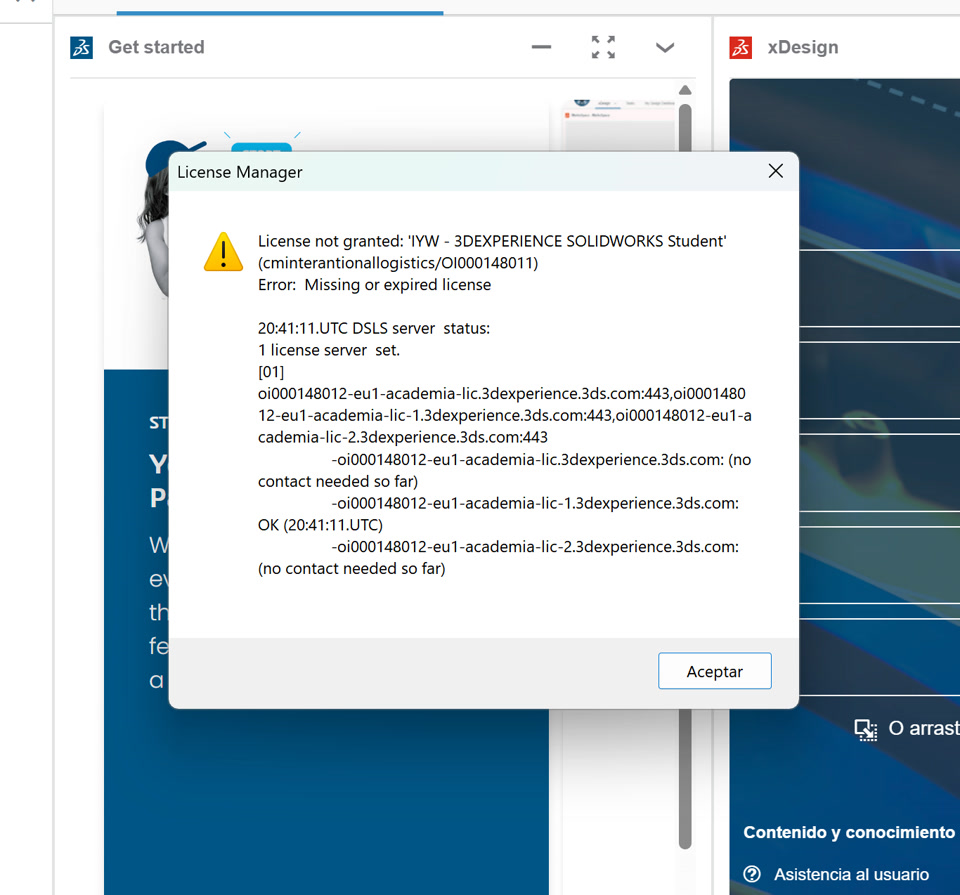Click the '20:41:11.UTC DSLS server status:' line

tap(373, 328)
